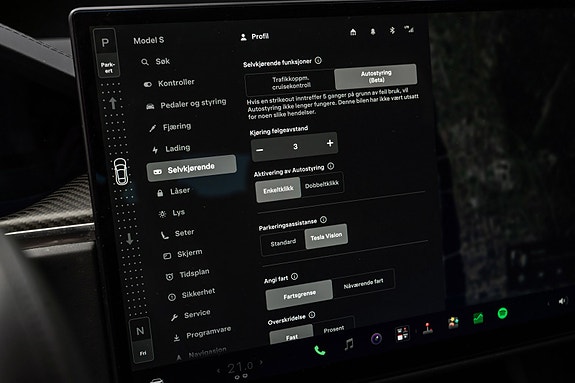Viewport: 575px width, 383px height.
Task: Show info for Selvkjørende funksjoner
Action: point(318,60)
